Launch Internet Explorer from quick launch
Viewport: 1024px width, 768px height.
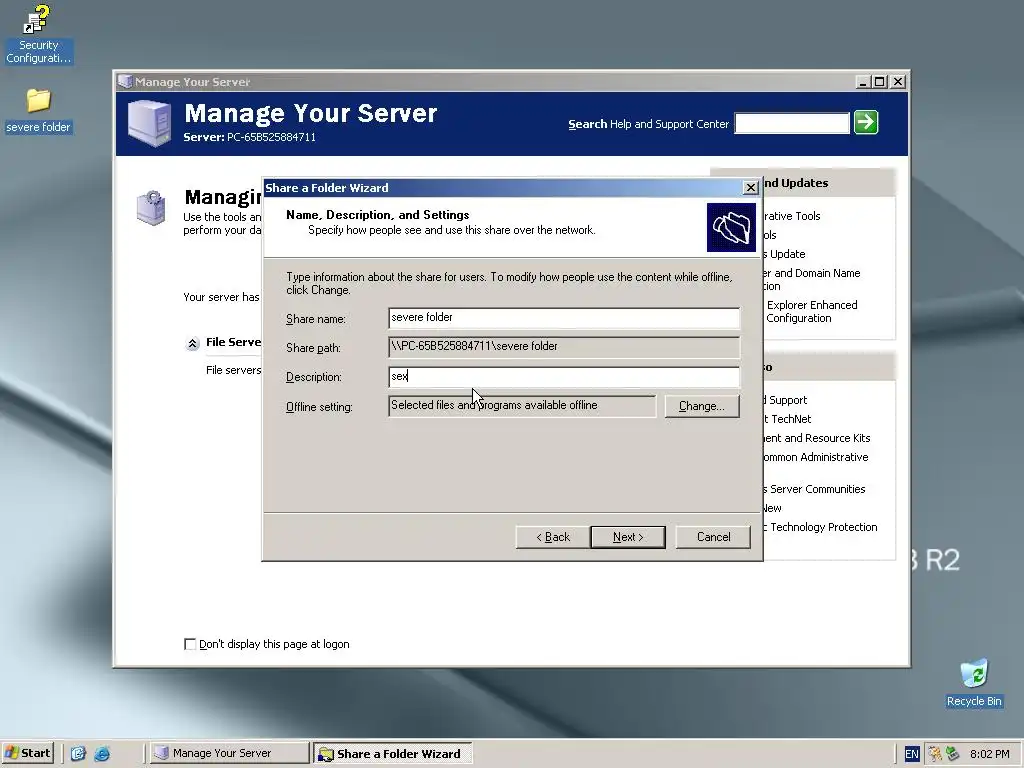pos(102,754)
